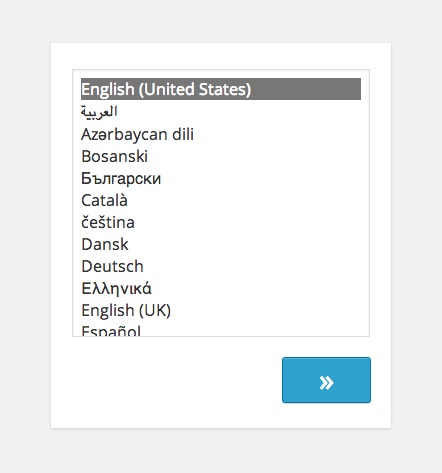Pick Dansk in the language listbox

point(221,244)
